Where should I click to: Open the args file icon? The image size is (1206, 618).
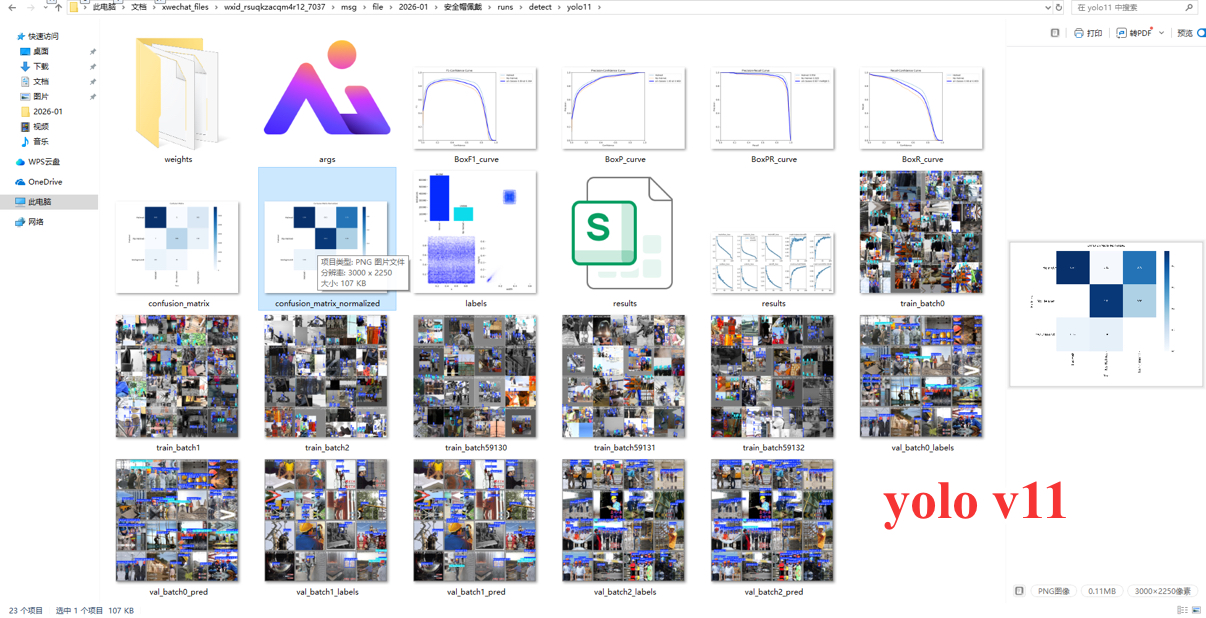click(x=327, y=88)
